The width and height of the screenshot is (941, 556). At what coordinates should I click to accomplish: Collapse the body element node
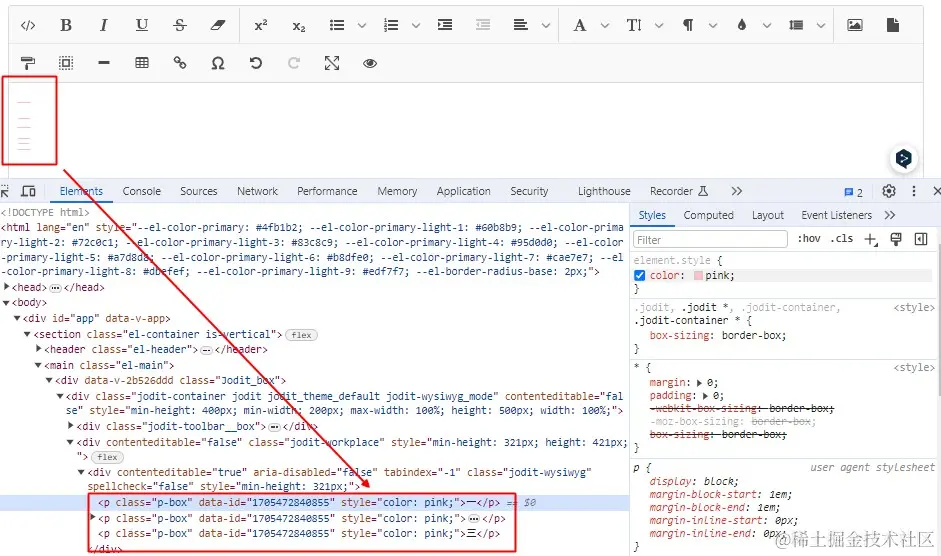(x=7, y=303)
